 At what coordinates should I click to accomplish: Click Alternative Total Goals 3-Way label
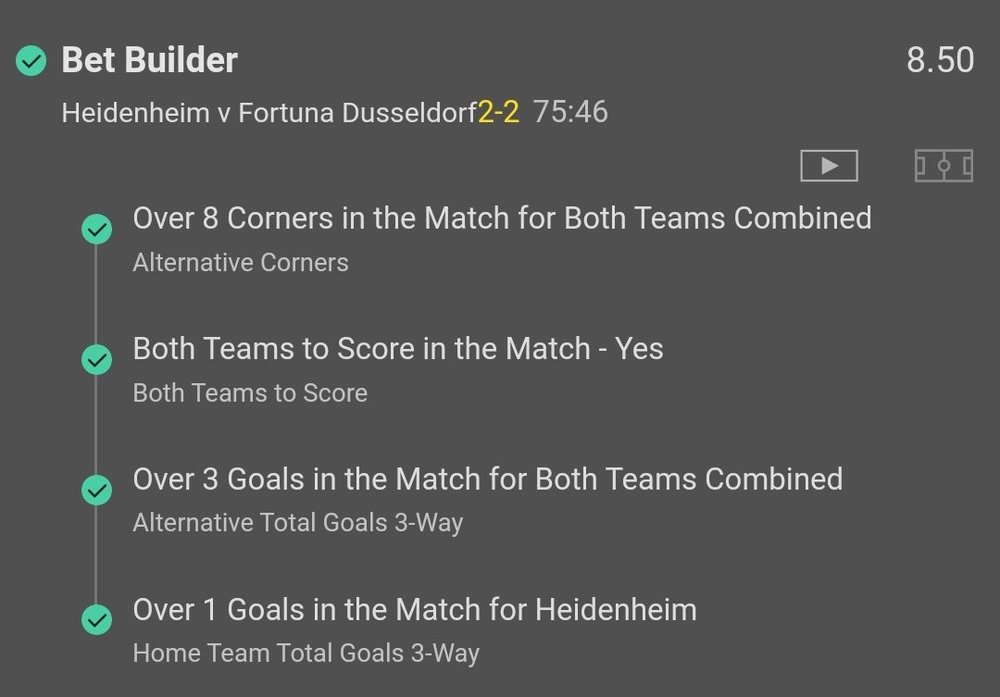pos(298,522)
